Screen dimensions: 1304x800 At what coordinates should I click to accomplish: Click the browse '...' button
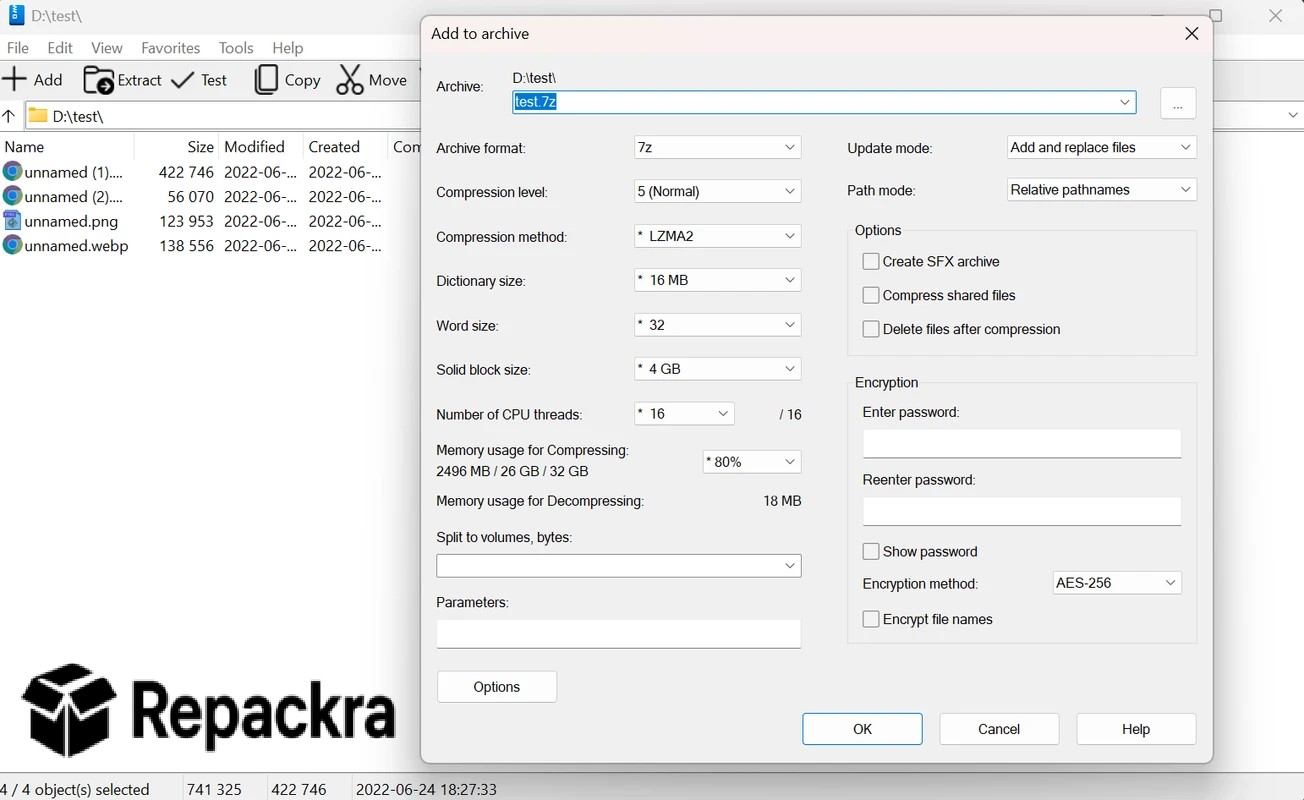point(1178,104)
